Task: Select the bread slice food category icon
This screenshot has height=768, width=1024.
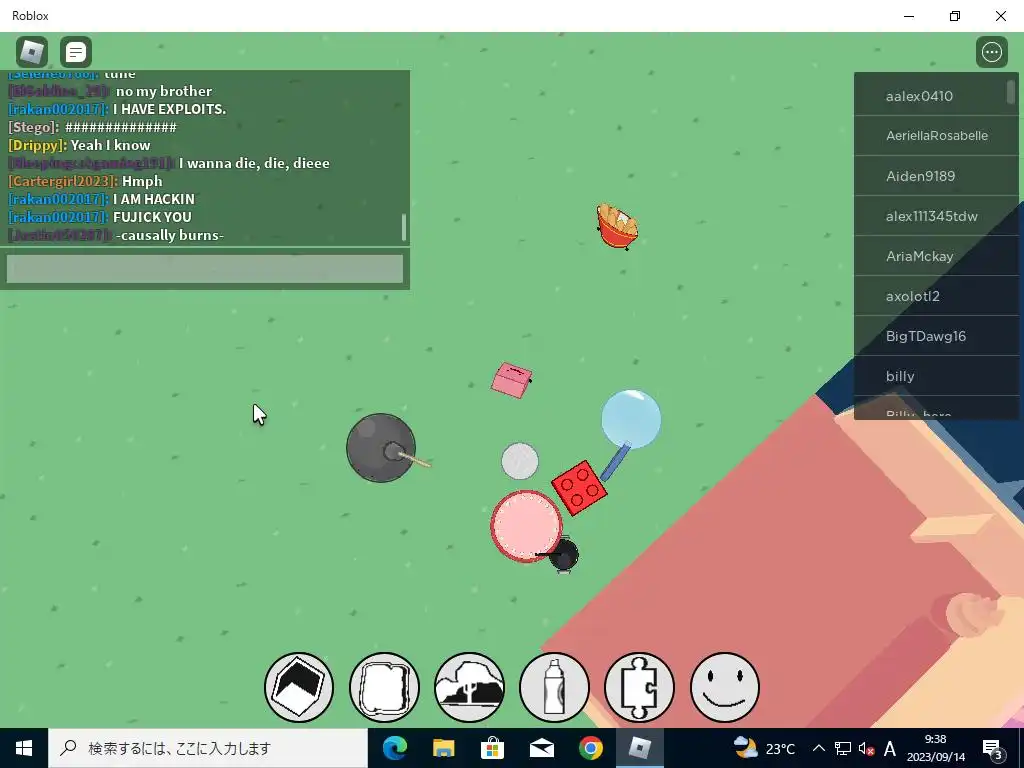Action: click(x=384, y=688)
